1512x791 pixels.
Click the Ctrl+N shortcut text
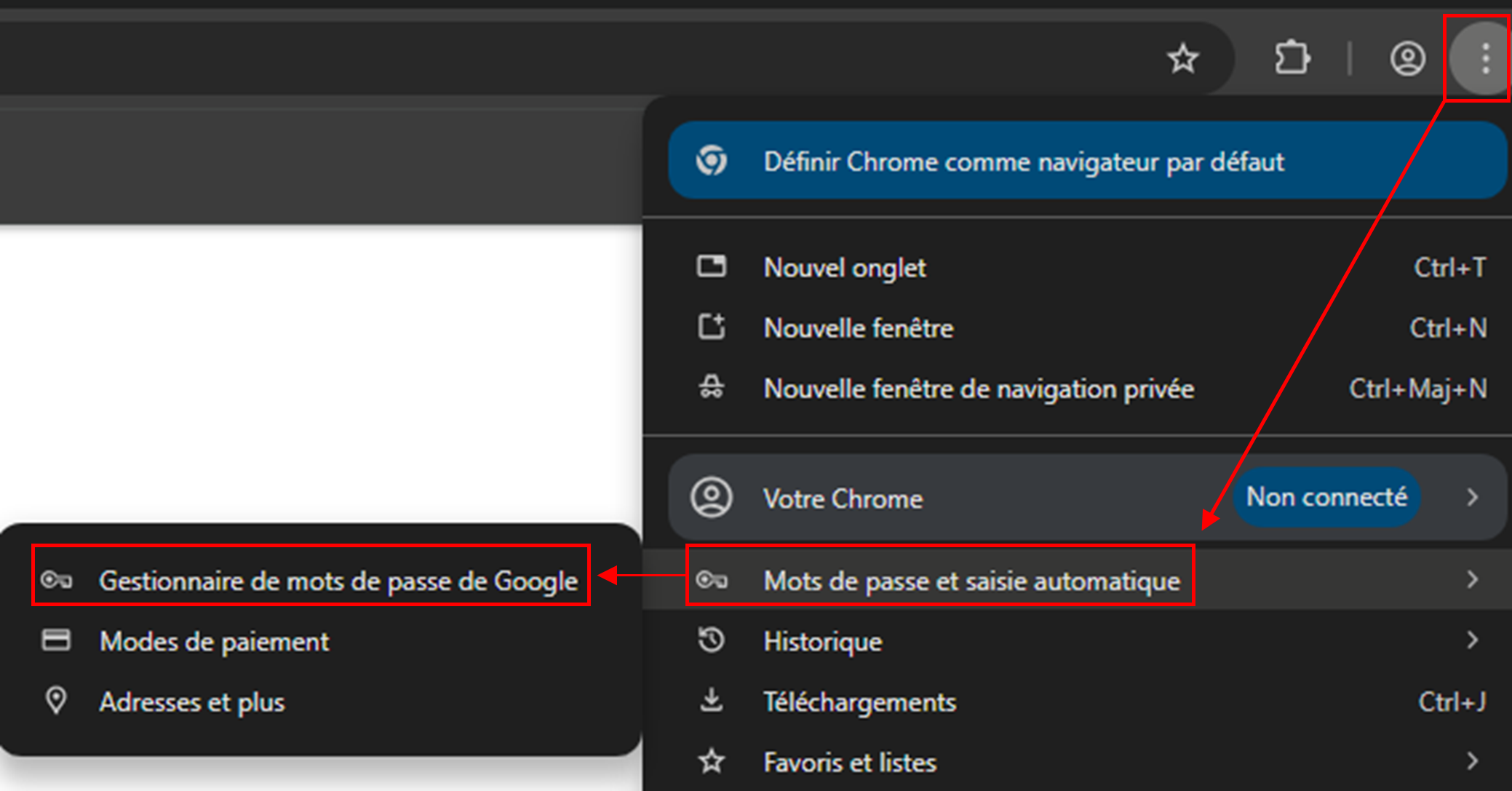1448,327
